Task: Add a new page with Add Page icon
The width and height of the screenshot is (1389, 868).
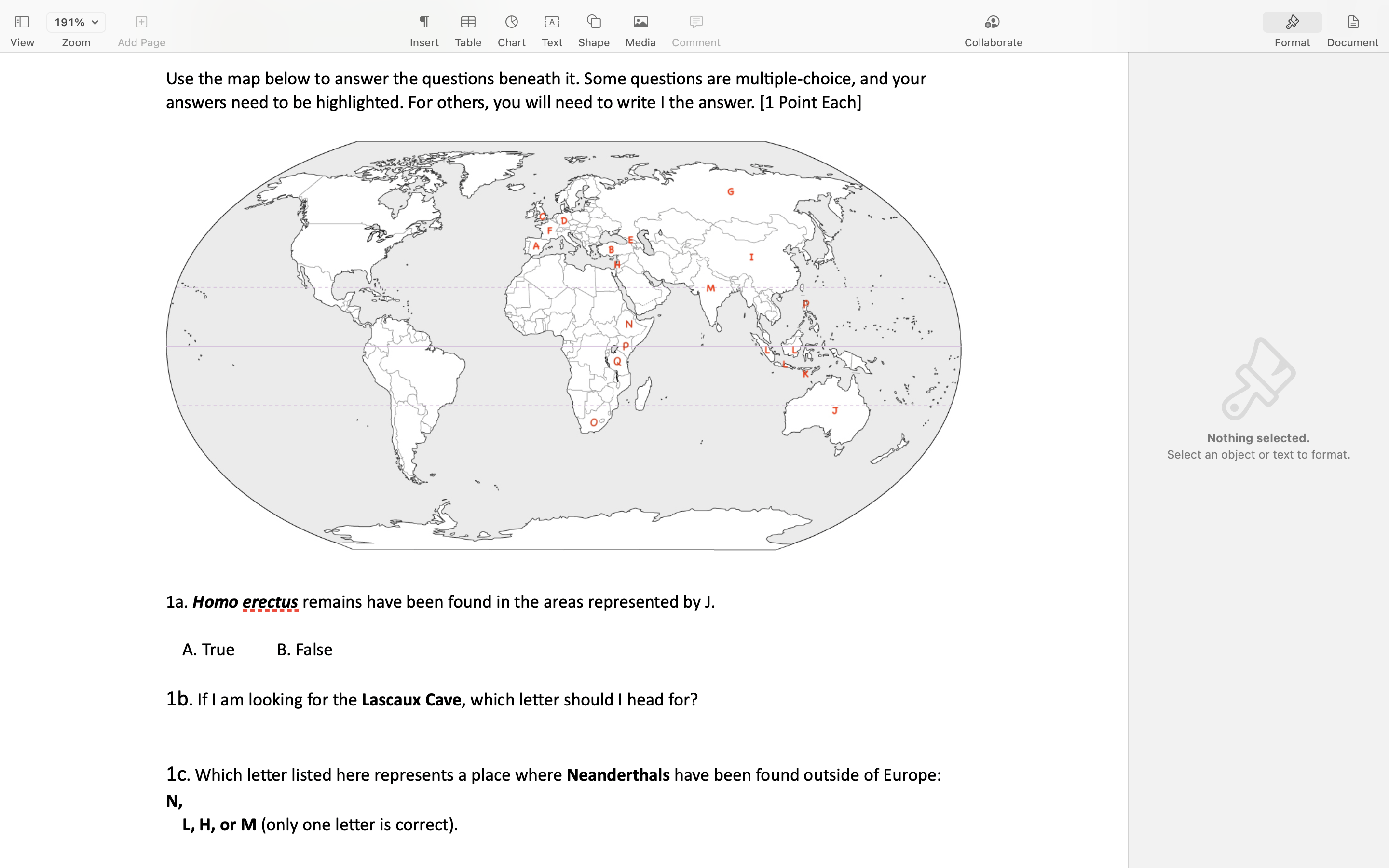Action: coord(141,22)
